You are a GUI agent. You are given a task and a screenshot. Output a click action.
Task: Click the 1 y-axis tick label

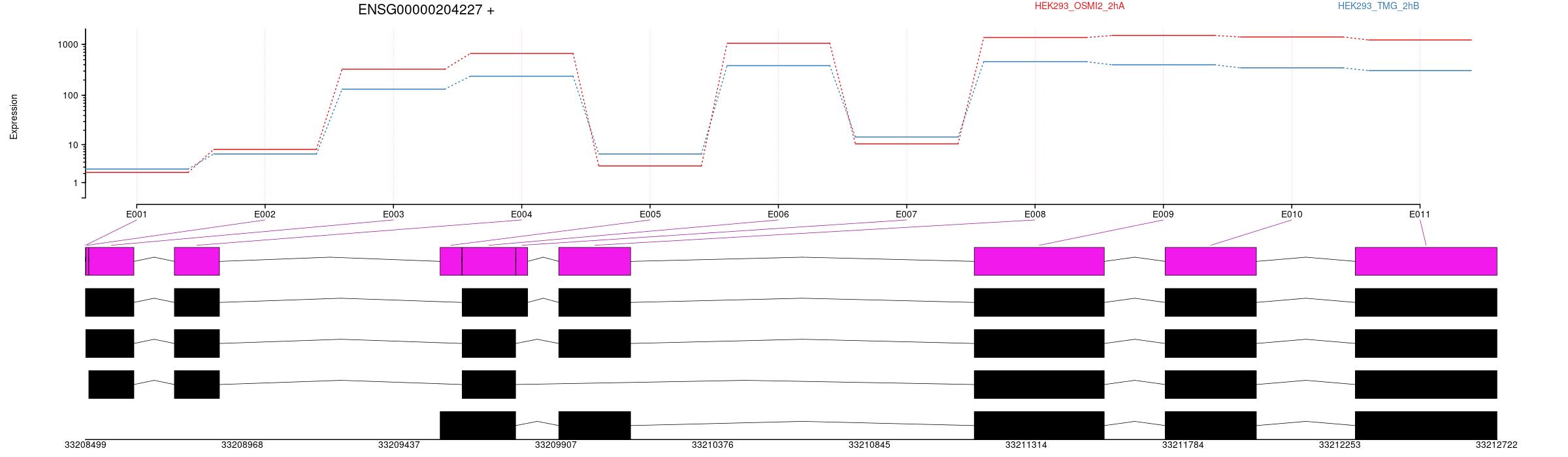pos(76,183)
